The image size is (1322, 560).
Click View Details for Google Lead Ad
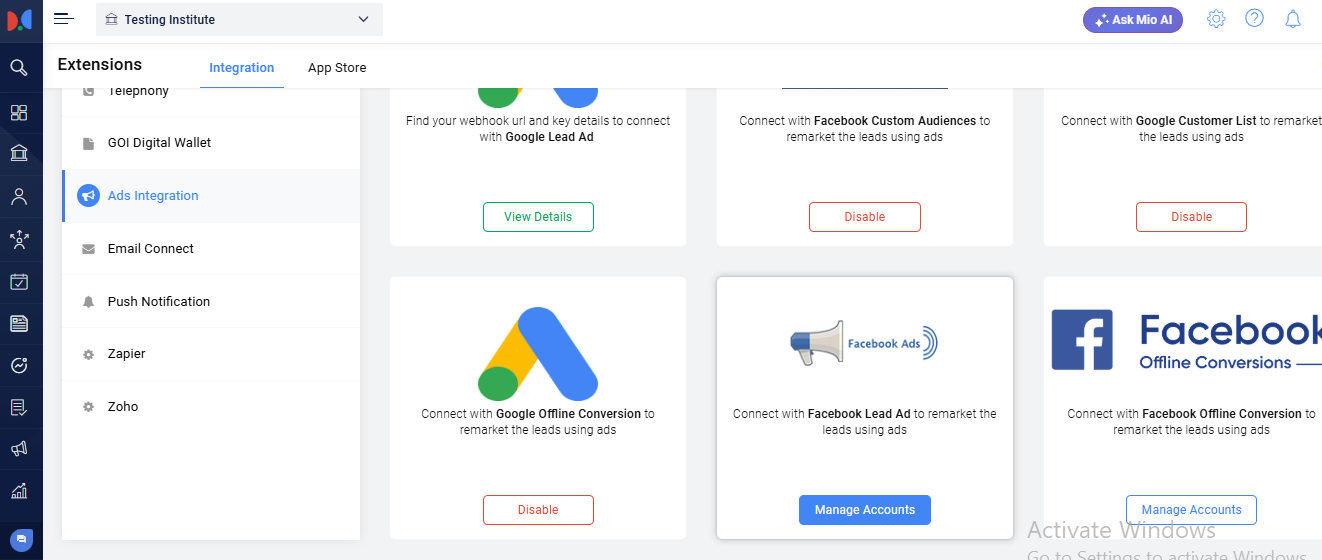coord(538,217)
